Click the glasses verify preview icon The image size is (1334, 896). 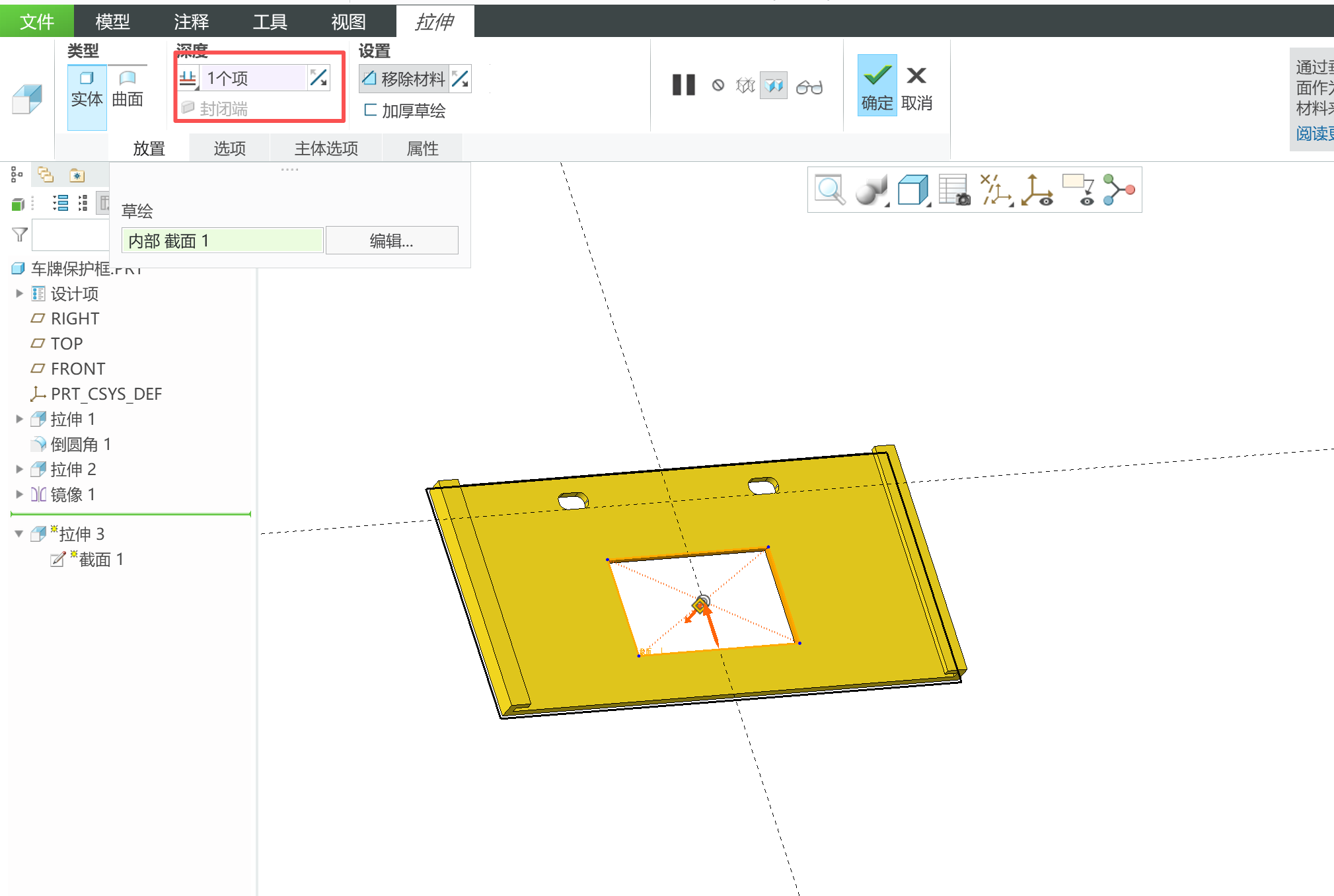tap(809, 87)
